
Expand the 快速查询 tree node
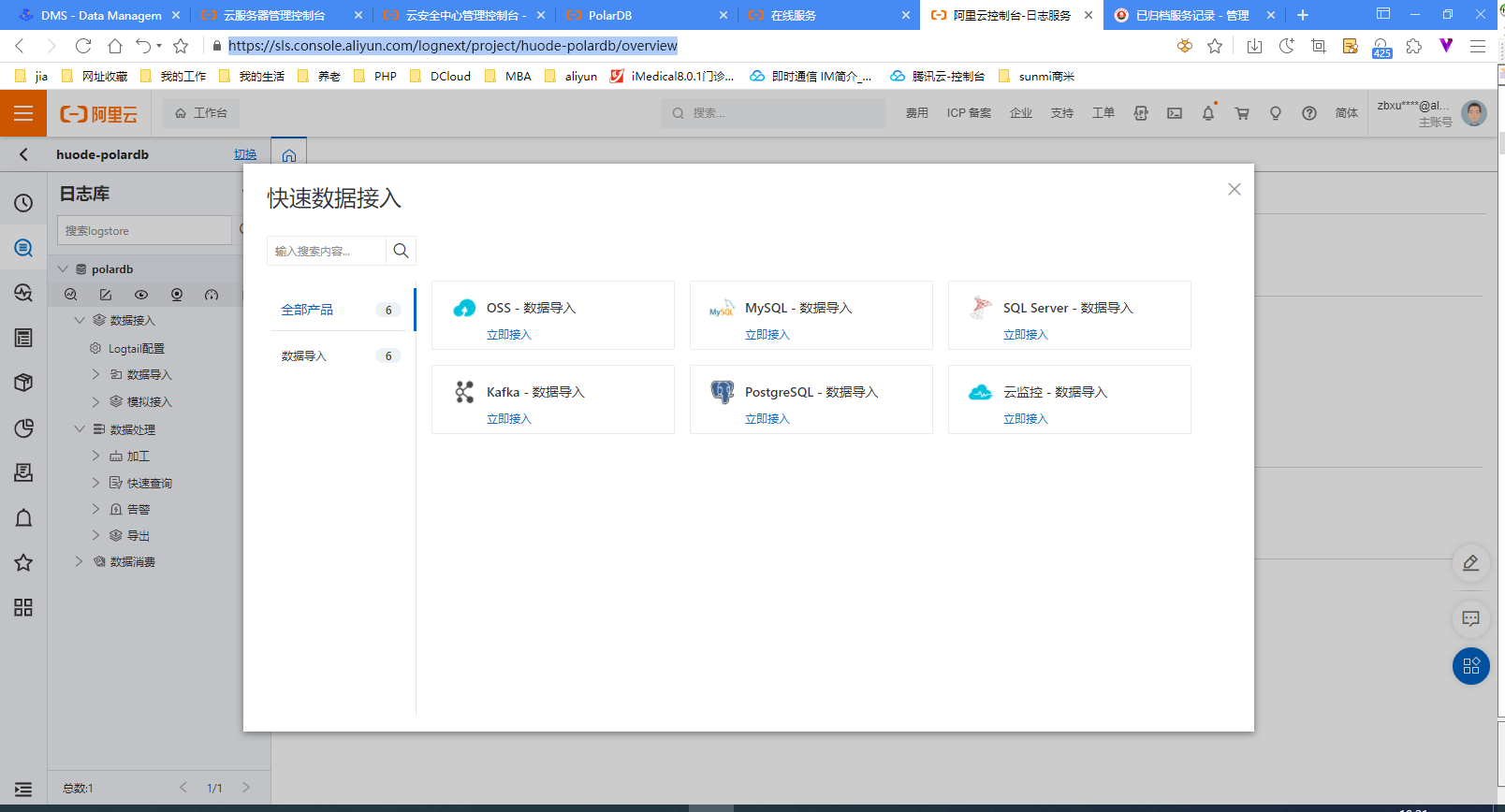[x=95, y=483]
